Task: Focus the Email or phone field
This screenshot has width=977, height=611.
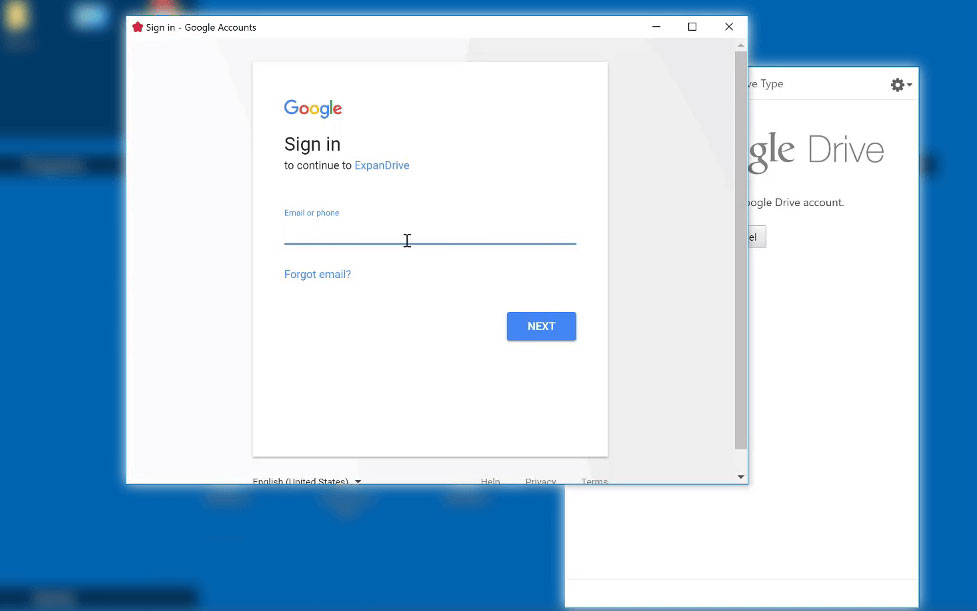Action: tap(430, 235)
